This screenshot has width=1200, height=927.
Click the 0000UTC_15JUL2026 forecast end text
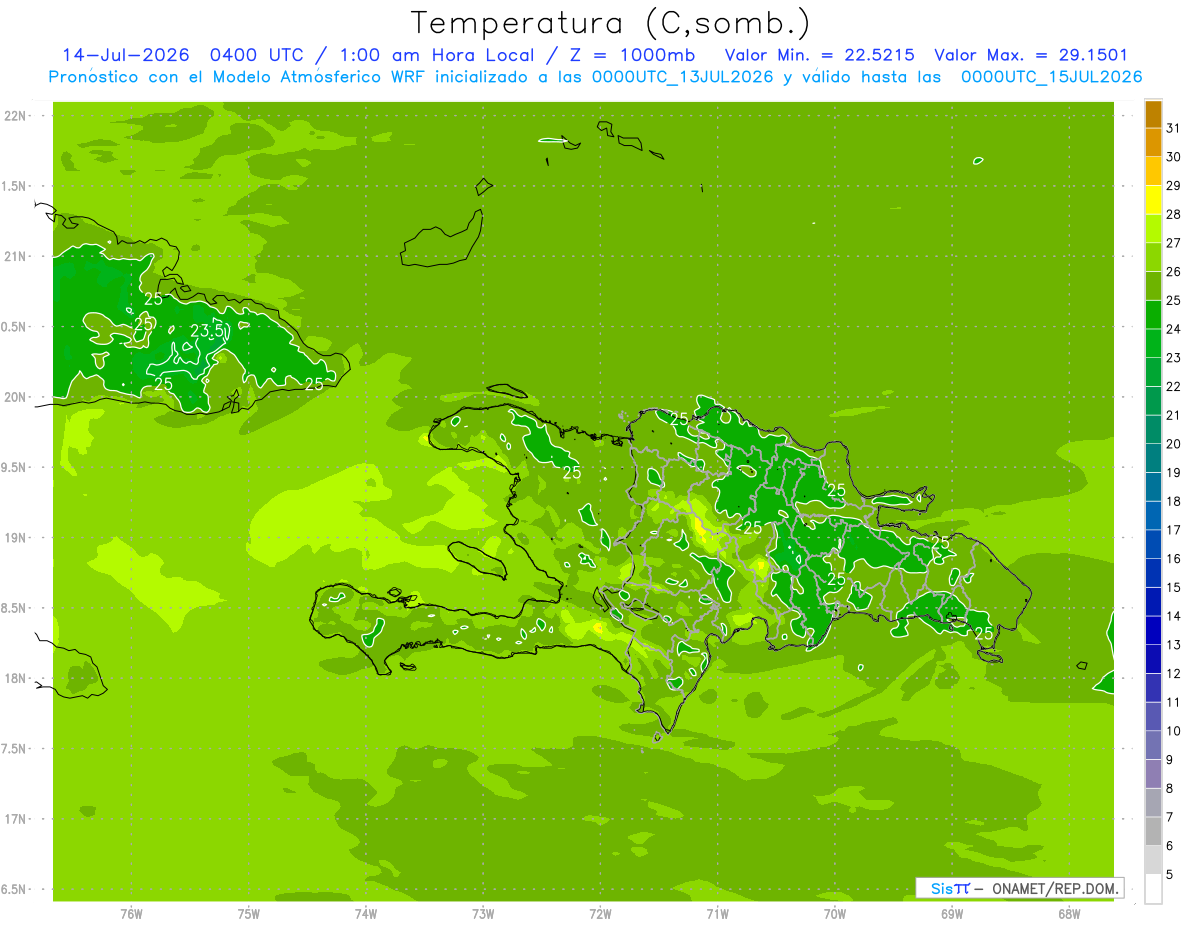(x=1052, y=77)
